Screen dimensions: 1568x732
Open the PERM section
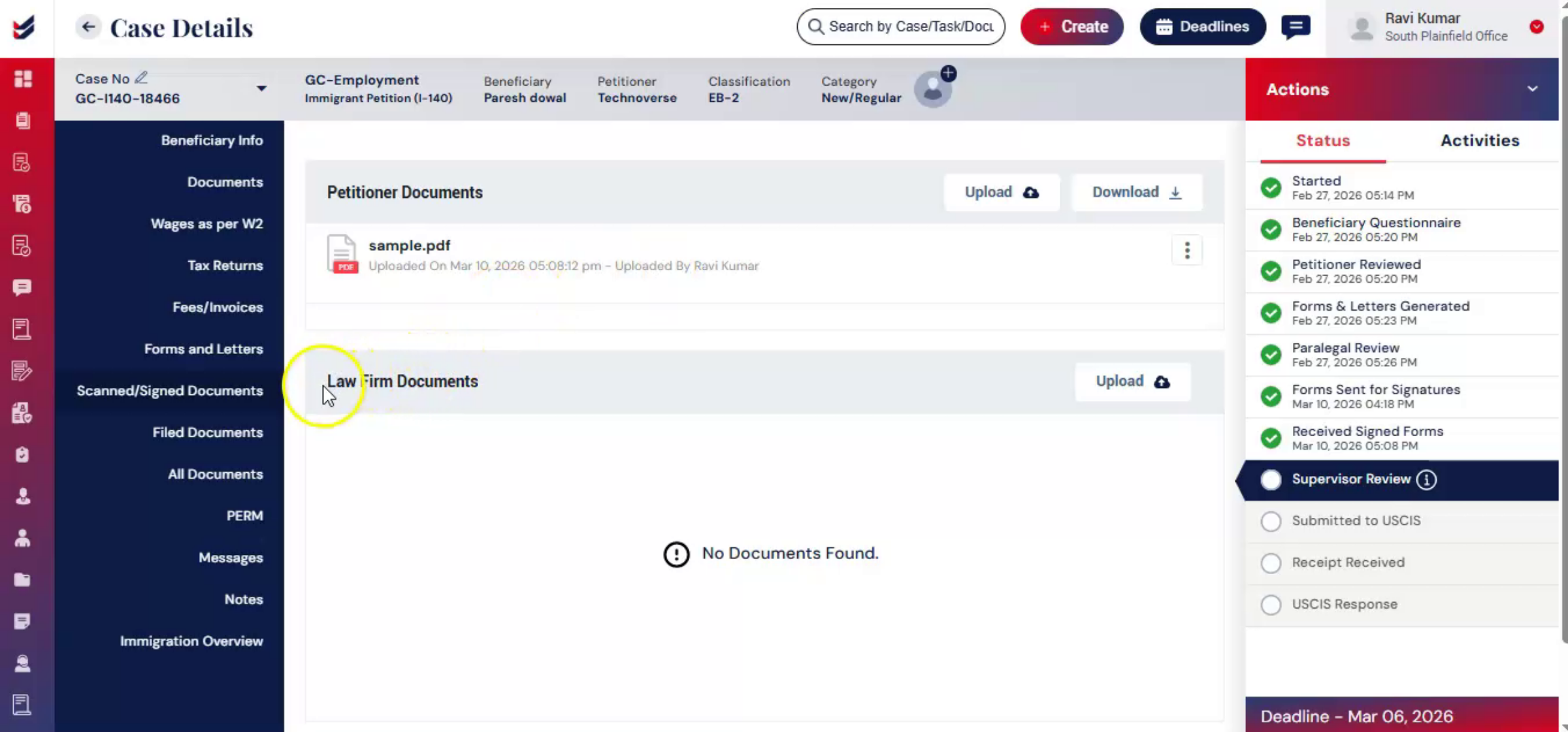click(x=244, y=516)
